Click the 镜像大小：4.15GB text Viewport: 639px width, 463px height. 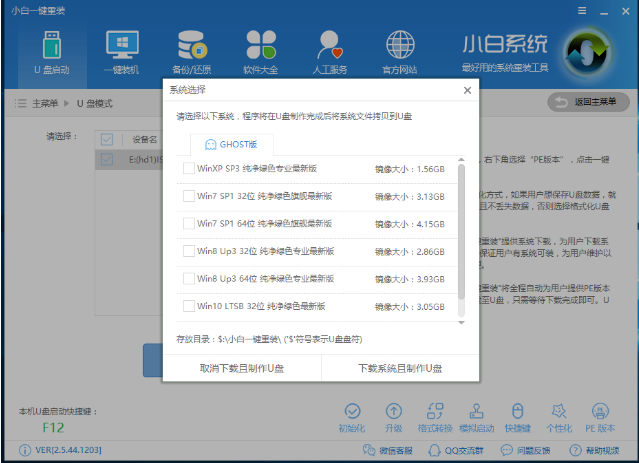[410, 224]
